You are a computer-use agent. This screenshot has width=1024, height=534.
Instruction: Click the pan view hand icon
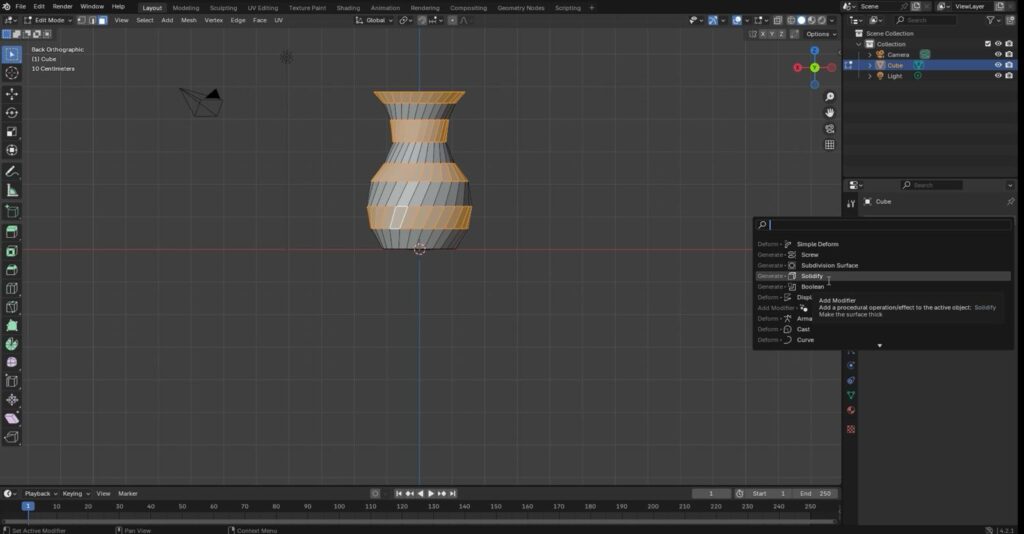pyautogui.click(x=830, y=113)
